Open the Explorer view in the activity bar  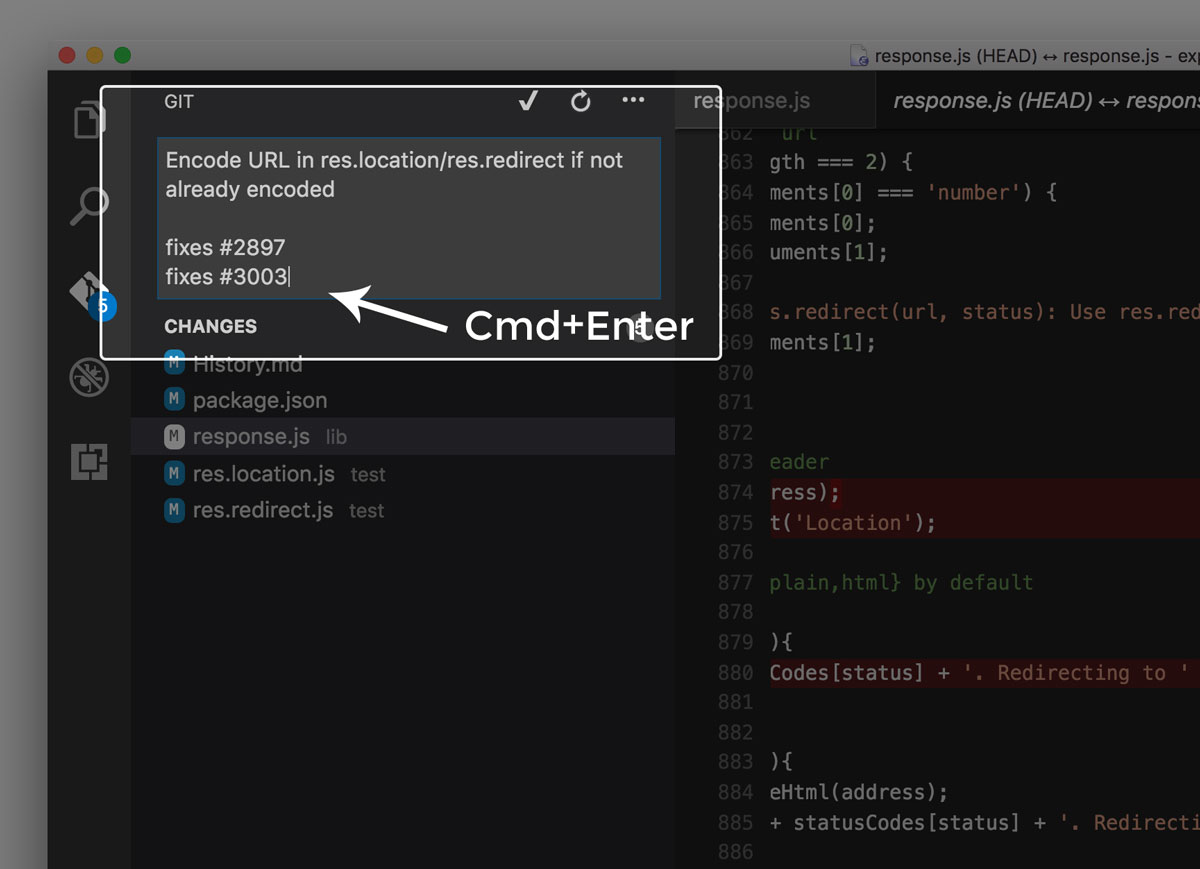point(88,119)
